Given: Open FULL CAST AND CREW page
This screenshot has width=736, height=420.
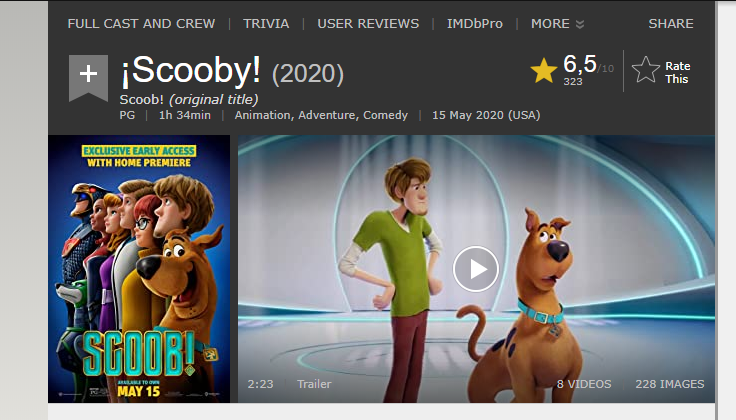Looking at the screenshot, I should click(x=141, y=23).
